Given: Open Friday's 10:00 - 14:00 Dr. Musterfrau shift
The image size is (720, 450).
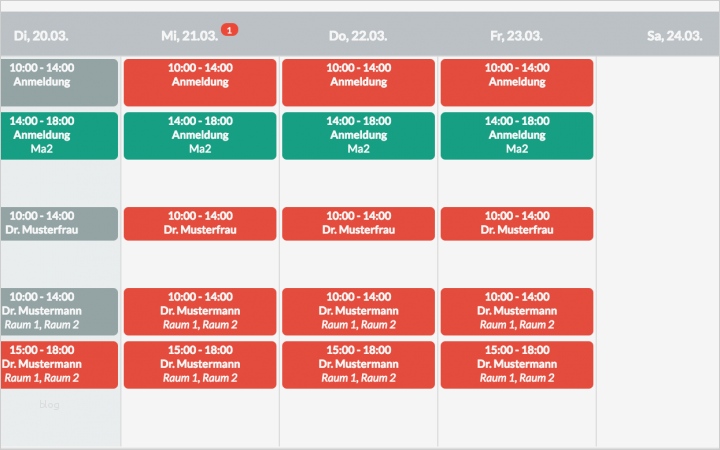Looking at the screenshot, I should 517,223.
